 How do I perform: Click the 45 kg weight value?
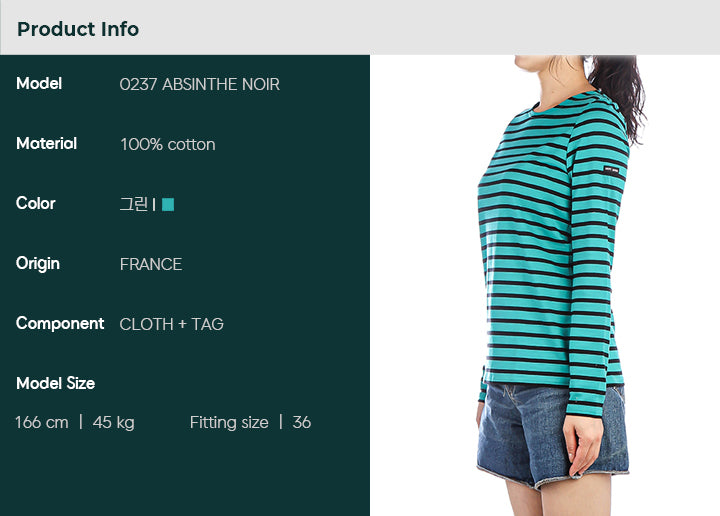[113, 423]
